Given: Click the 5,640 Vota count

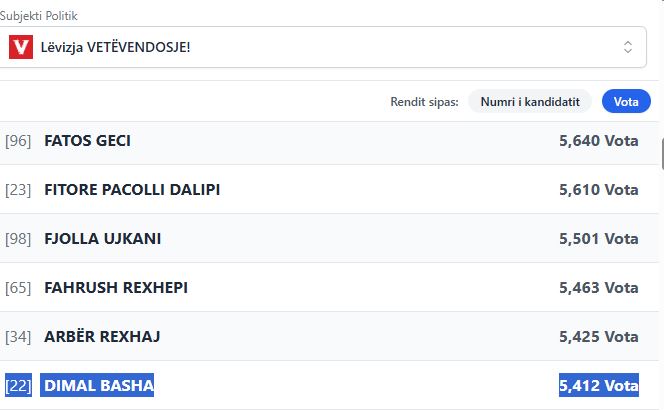Looking at the screenshot, I should [598, 141].
